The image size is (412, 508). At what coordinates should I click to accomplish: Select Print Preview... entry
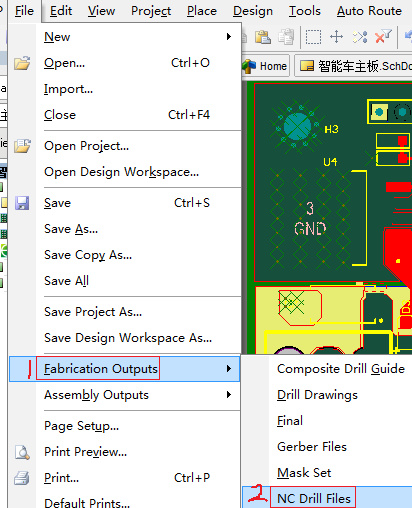coord(125,452)
